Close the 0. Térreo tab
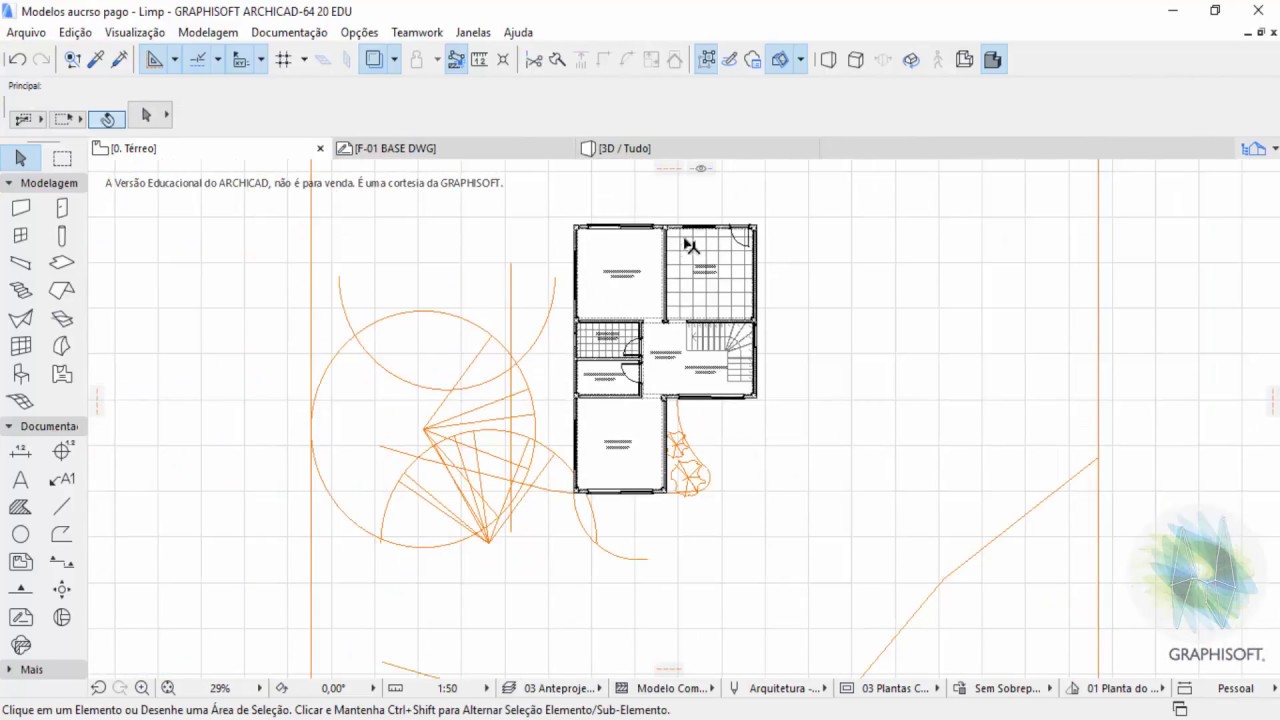Screen dimensions: 1280x720 (x=320, y=148)
